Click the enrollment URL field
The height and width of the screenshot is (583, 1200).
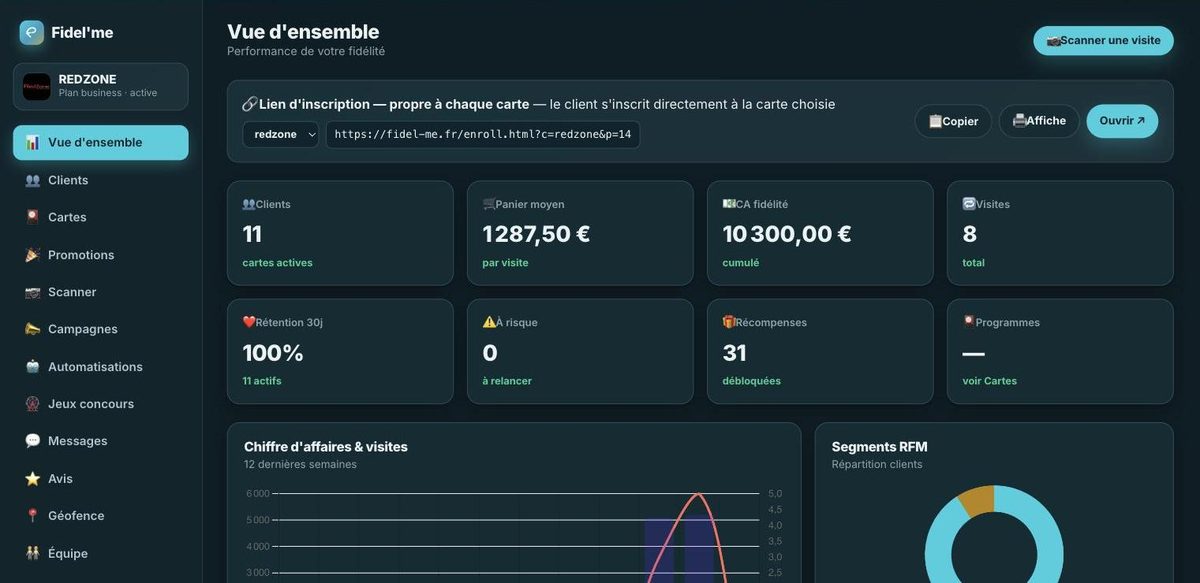483,134
